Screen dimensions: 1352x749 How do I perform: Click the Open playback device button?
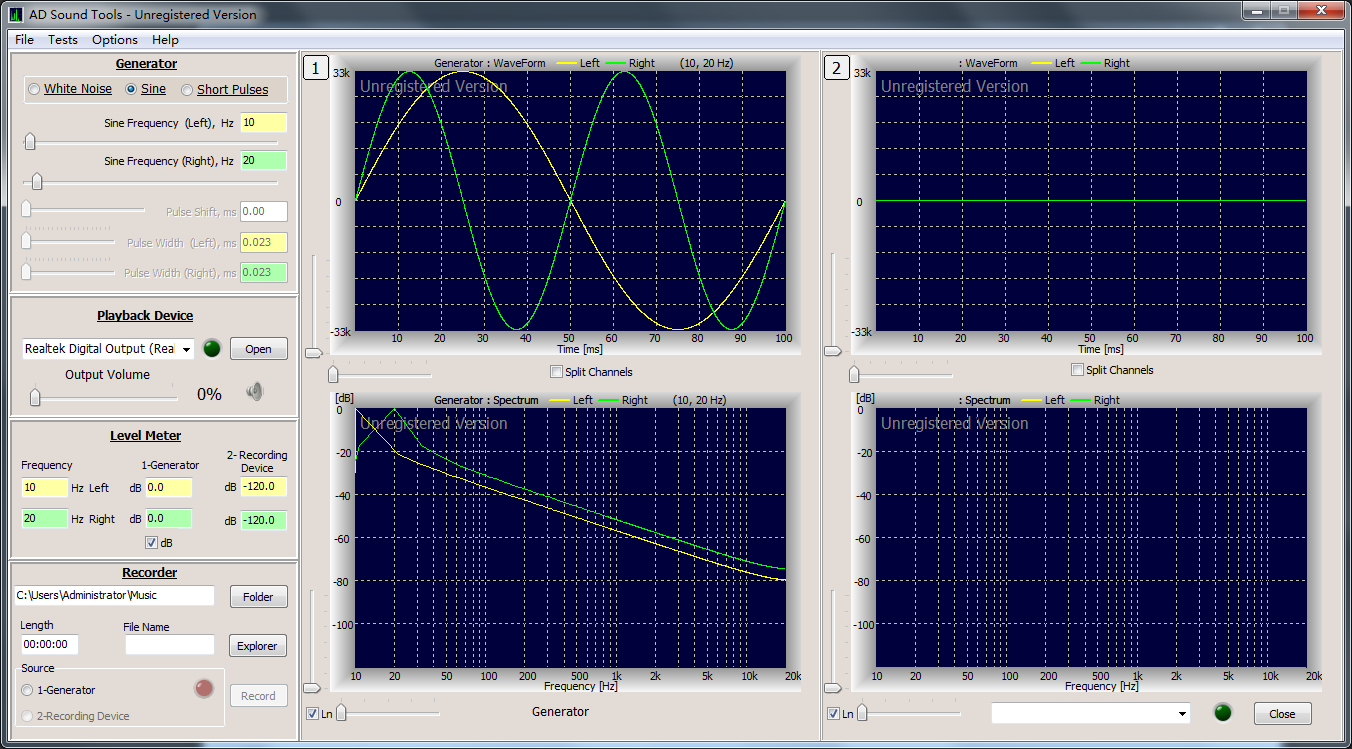tap(258, 349)
